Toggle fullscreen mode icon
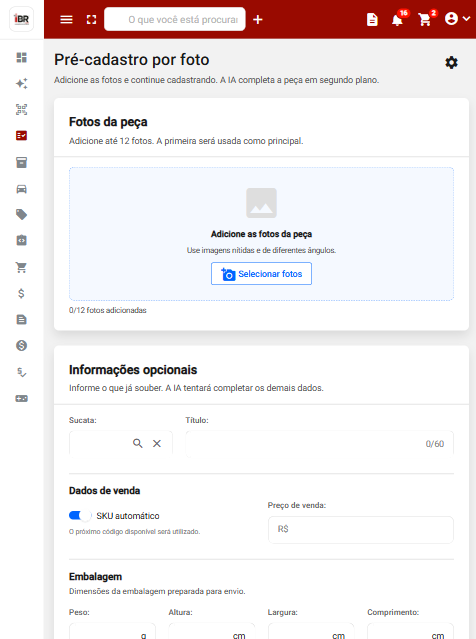 91,19
